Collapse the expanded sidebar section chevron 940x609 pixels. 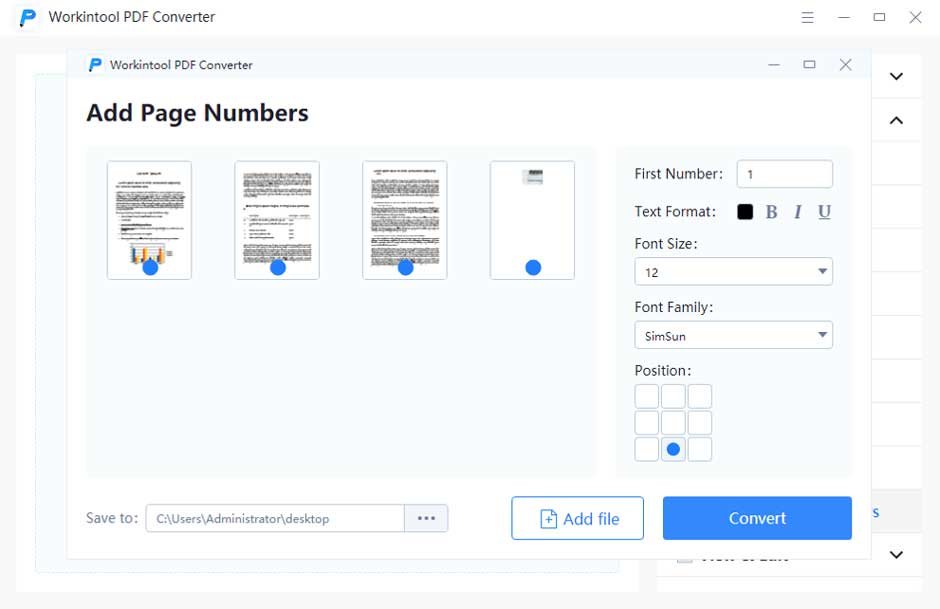[x=896, y=120]
